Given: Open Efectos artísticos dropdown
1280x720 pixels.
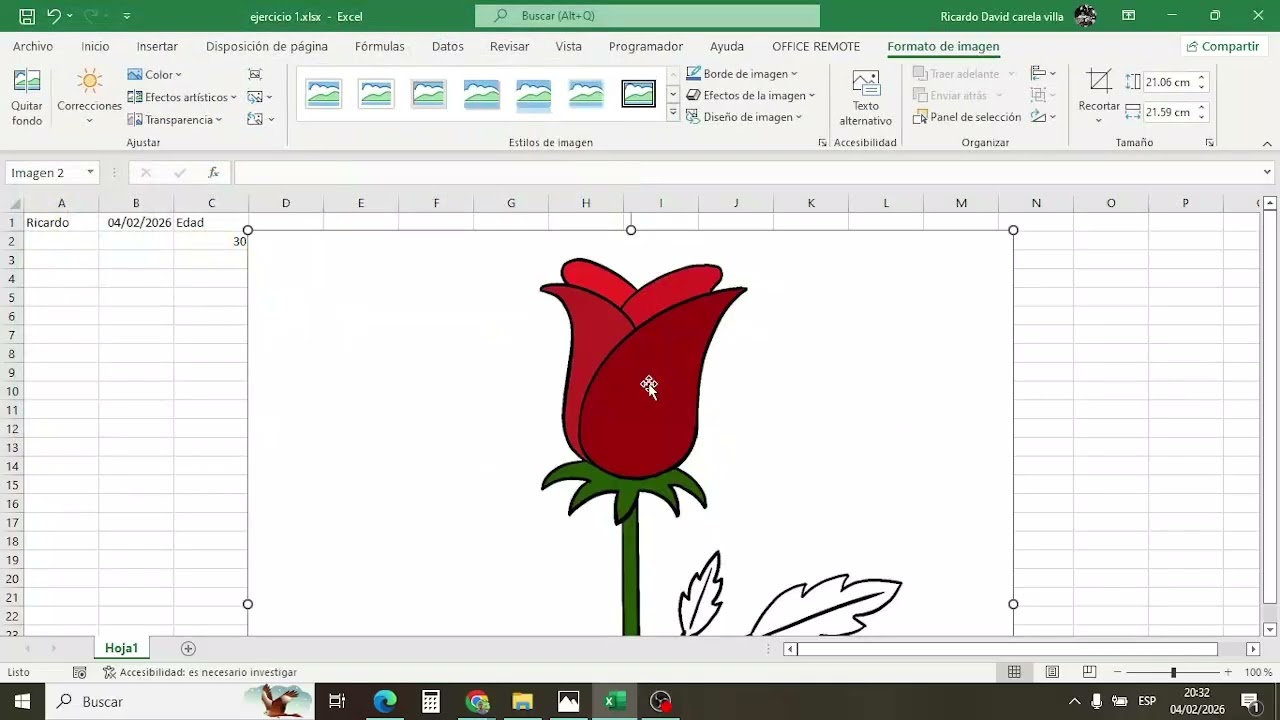Looking at the screenshot, I should tap(182, 97).
